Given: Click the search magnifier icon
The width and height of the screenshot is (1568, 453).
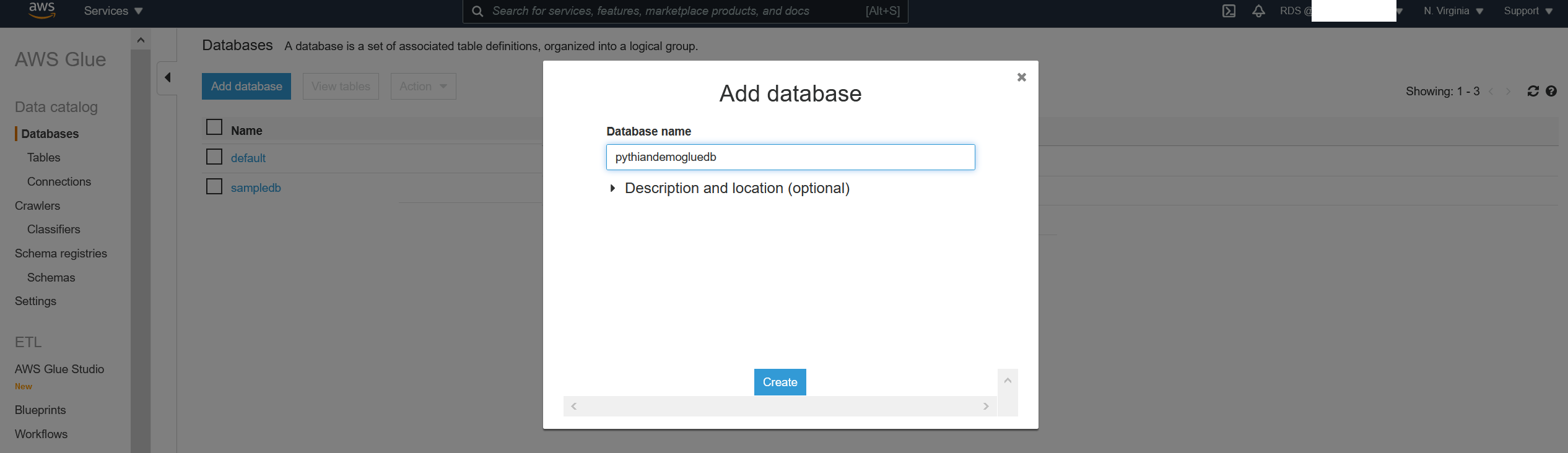Looking at the screenshot, I should click(x=477, y=11).
